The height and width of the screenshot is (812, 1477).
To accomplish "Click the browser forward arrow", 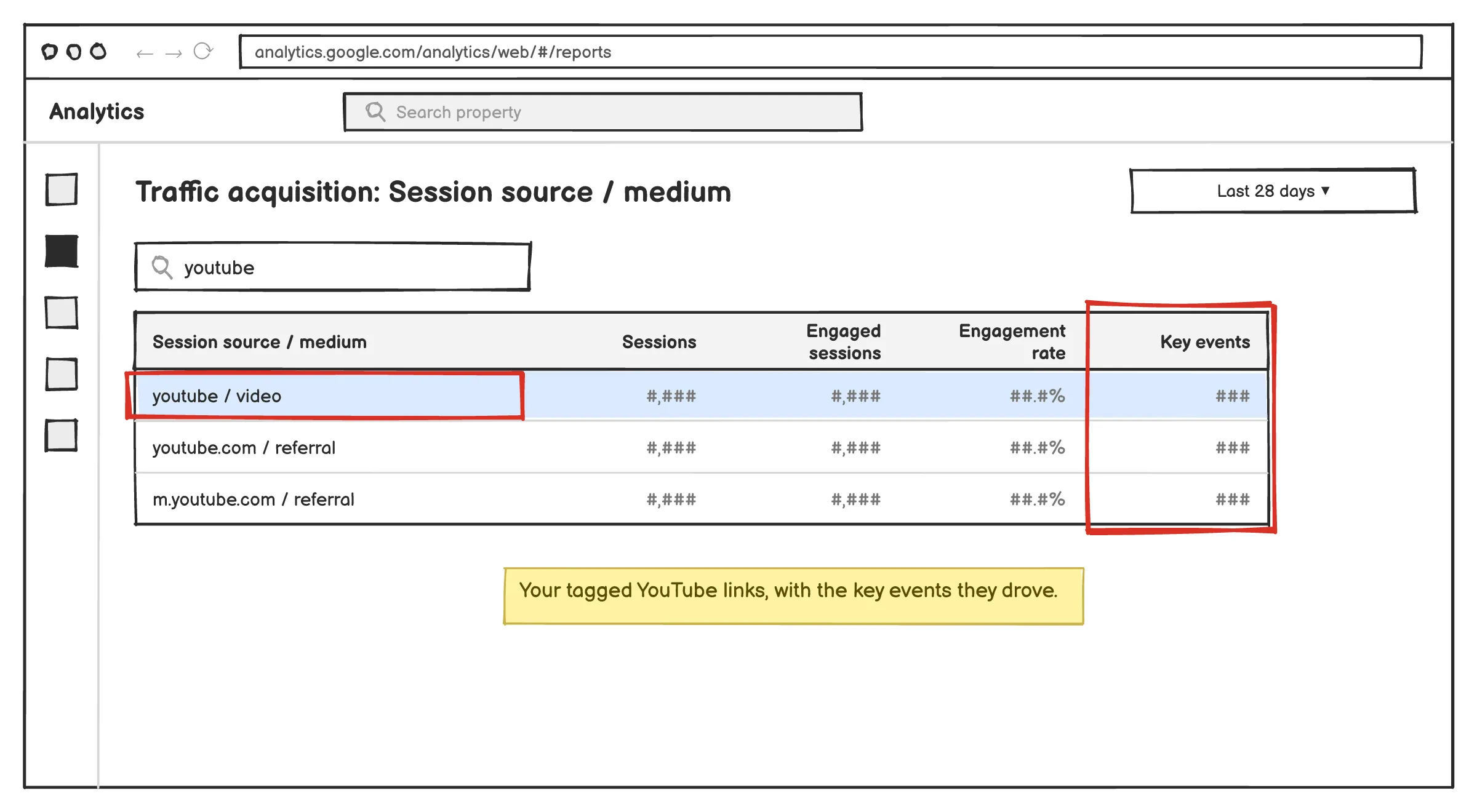I will click(x=174, y=54).
